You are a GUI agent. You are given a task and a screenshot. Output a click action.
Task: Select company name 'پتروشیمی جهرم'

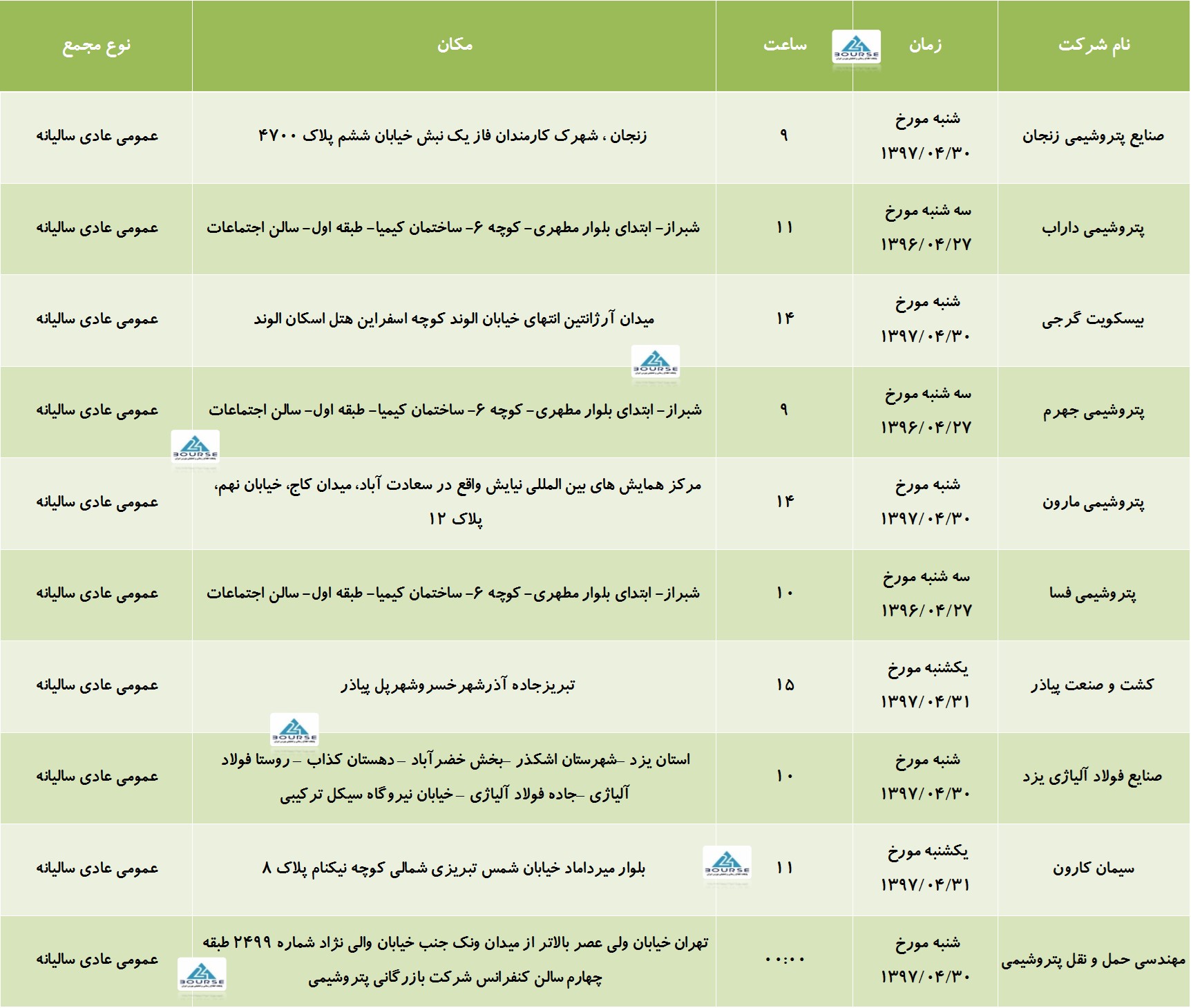(1094, 411)
